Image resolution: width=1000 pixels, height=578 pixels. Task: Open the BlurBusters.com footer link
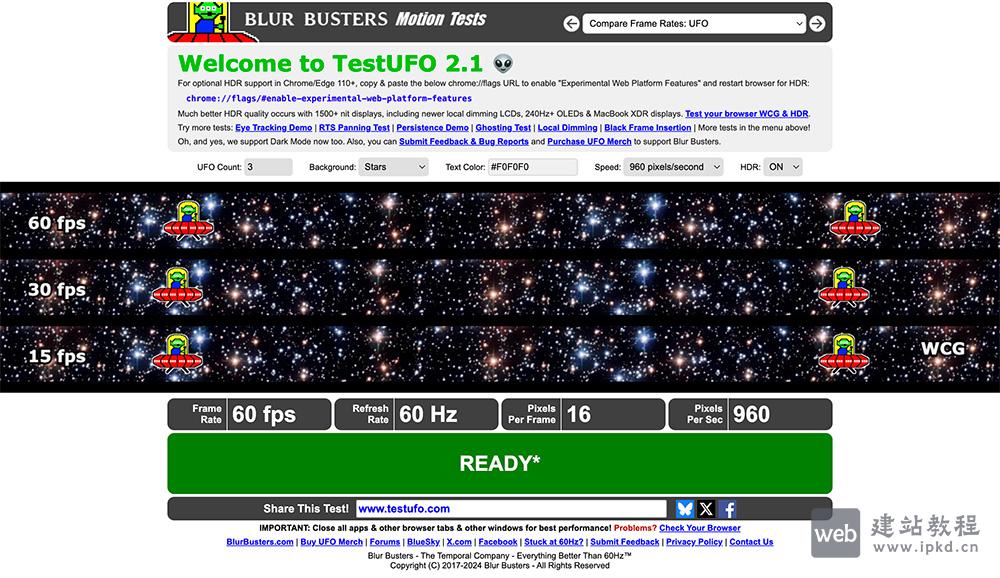pos(260,542)
